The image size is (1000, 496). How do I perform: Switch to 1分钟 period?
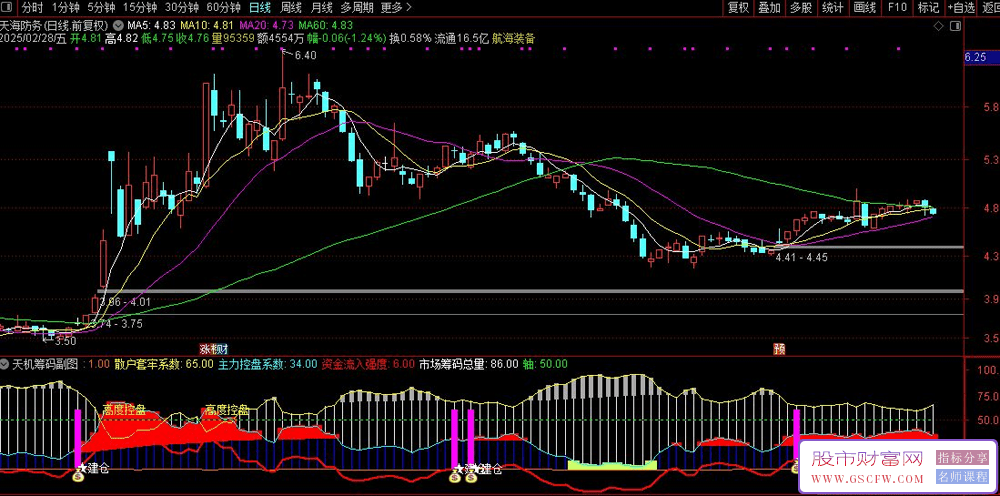point(65,8)
